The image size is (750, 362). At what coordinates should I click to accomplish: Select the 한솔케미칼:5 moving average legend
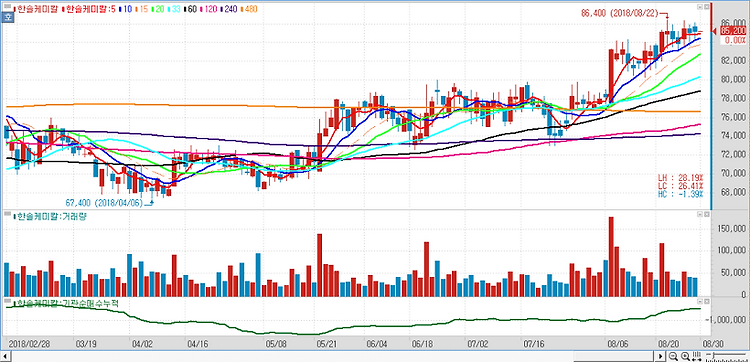point(88,9)
